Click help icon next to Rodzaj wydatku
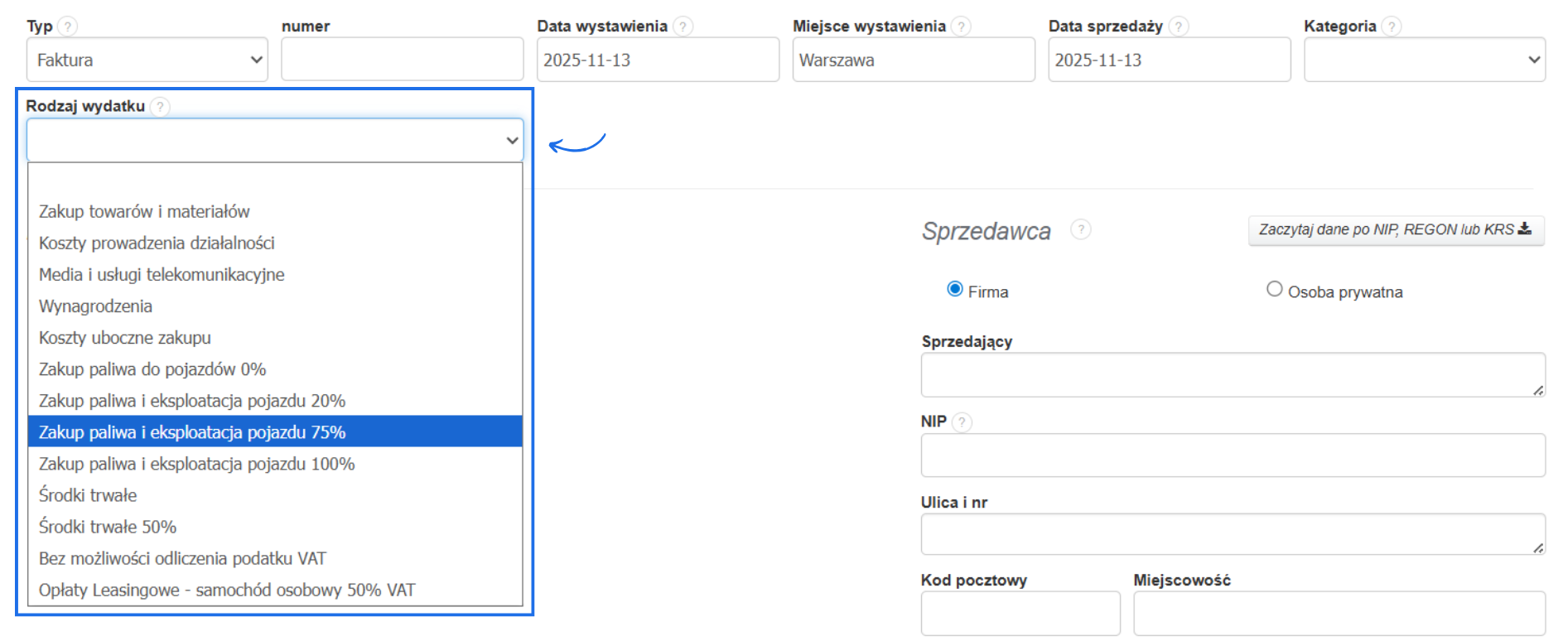Screen dimensions: 1568x641 [x=161, y=107]
